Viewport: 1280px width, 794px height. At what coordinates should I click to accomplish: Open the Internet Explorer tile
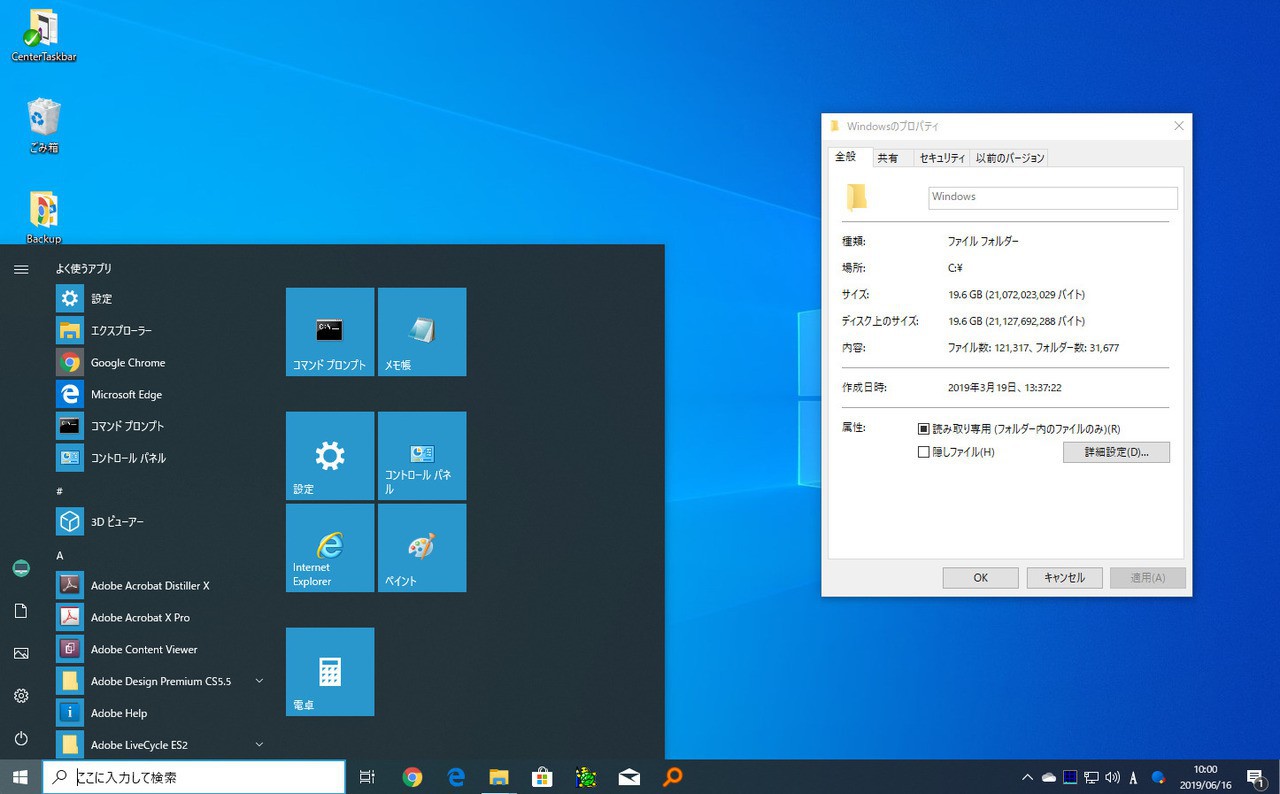(x=330, y=548)
